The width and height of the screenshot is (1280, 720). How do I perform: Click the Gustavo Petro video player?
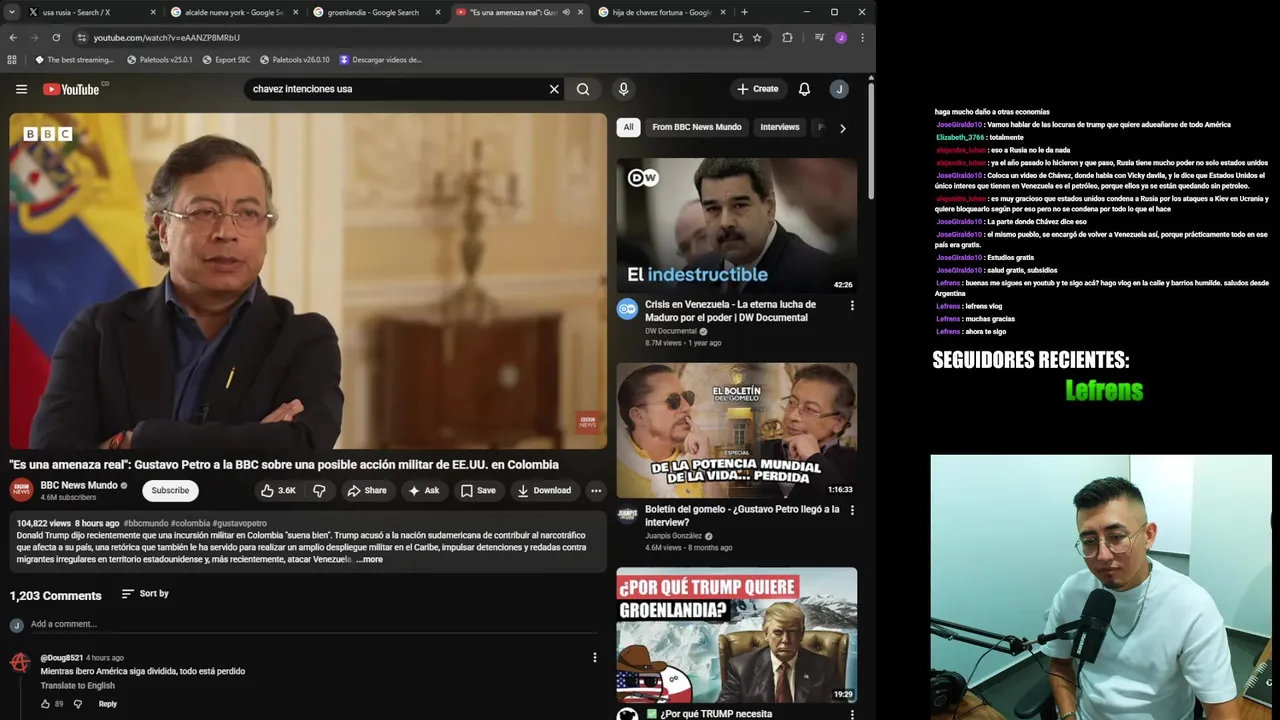tap(308, 281)
